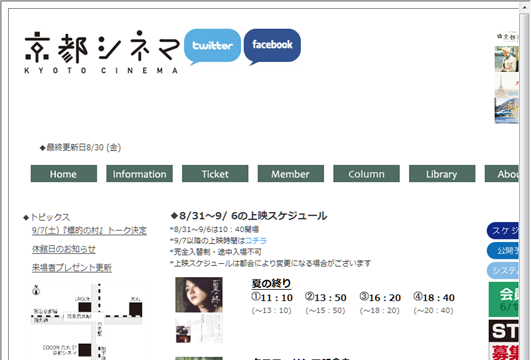Click the blue 公開予 pill button
The image size is (531, 360).
503,251
